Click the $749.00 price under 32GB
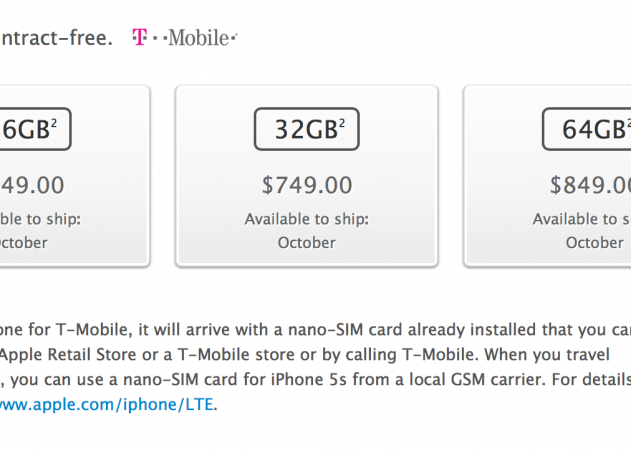The image size is (631, 450). (306, 185)
